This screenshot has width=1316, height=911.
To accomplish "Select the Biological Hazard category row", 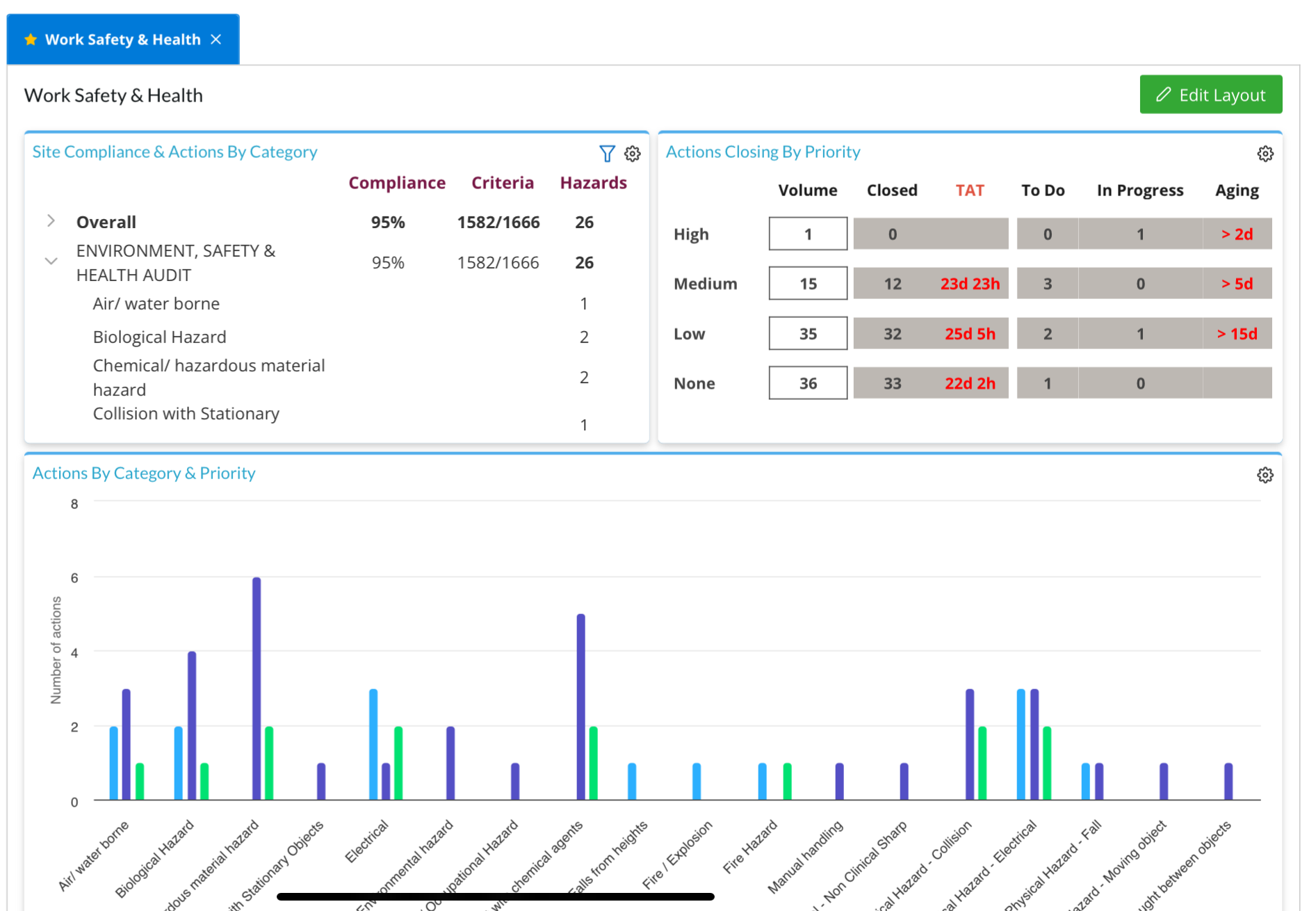I will tap(160, 337).
